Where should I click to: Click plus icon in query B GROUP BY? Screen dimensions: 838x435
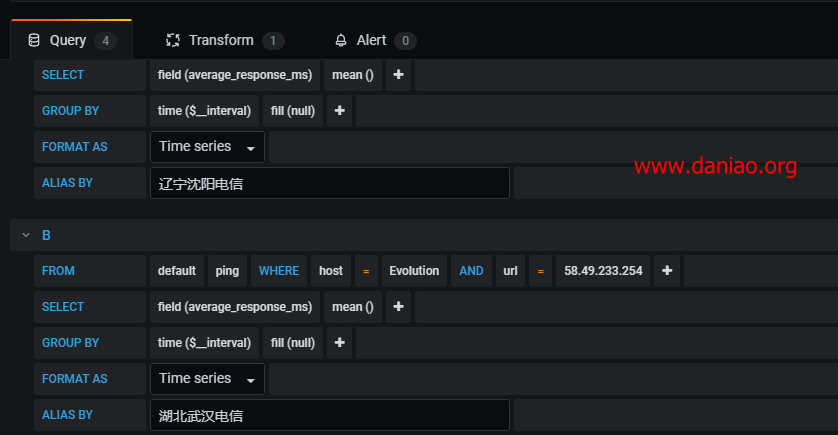[x=339, y=343]
